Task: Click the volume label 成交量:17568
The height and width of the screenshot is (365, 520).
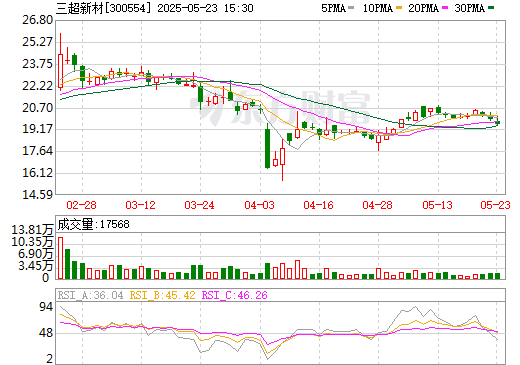Action: pyautogui.click(x=93, y=224)
